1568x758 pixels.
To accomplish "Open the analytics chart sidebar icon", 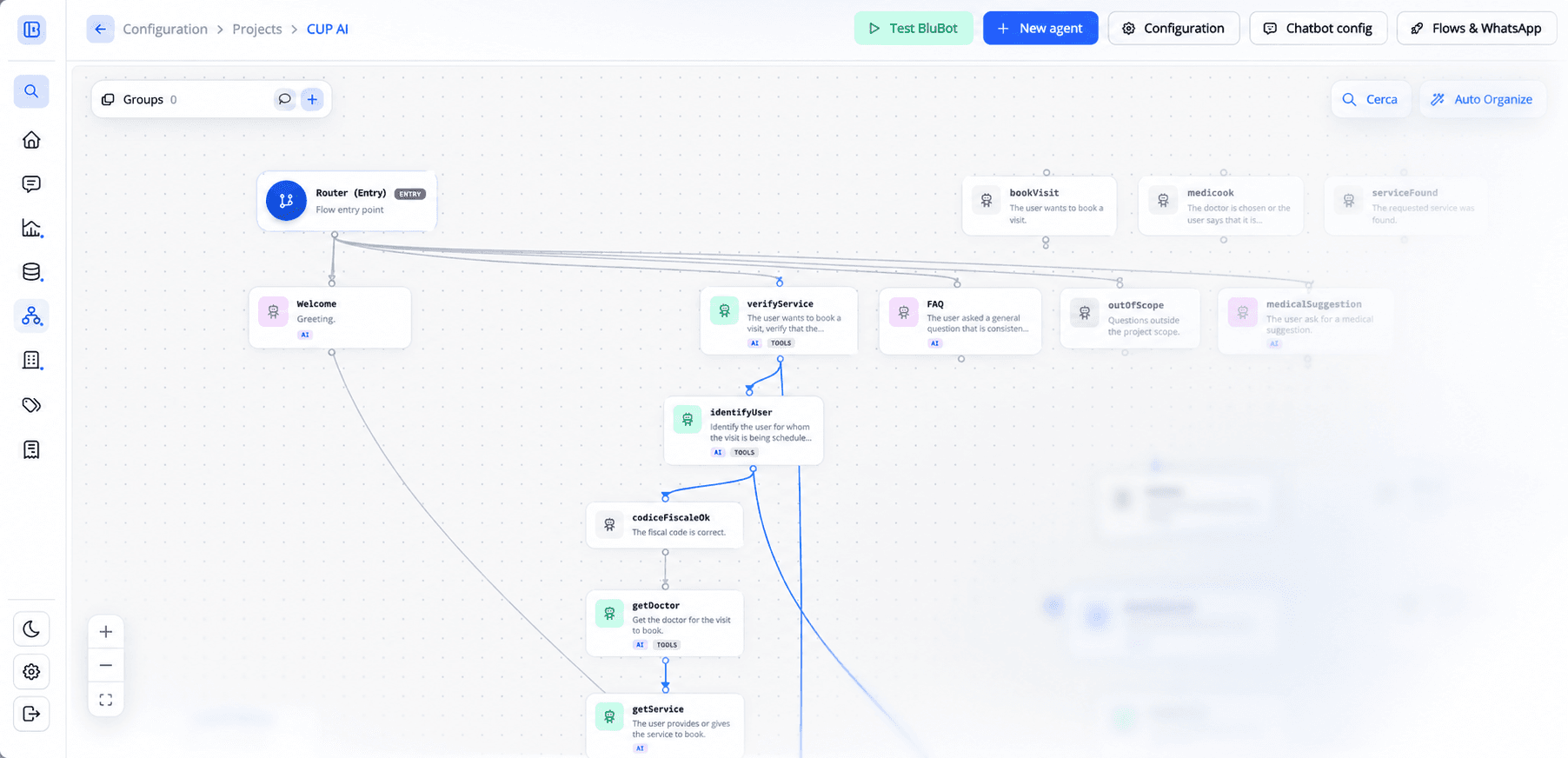I will click(x=31, y=229).
